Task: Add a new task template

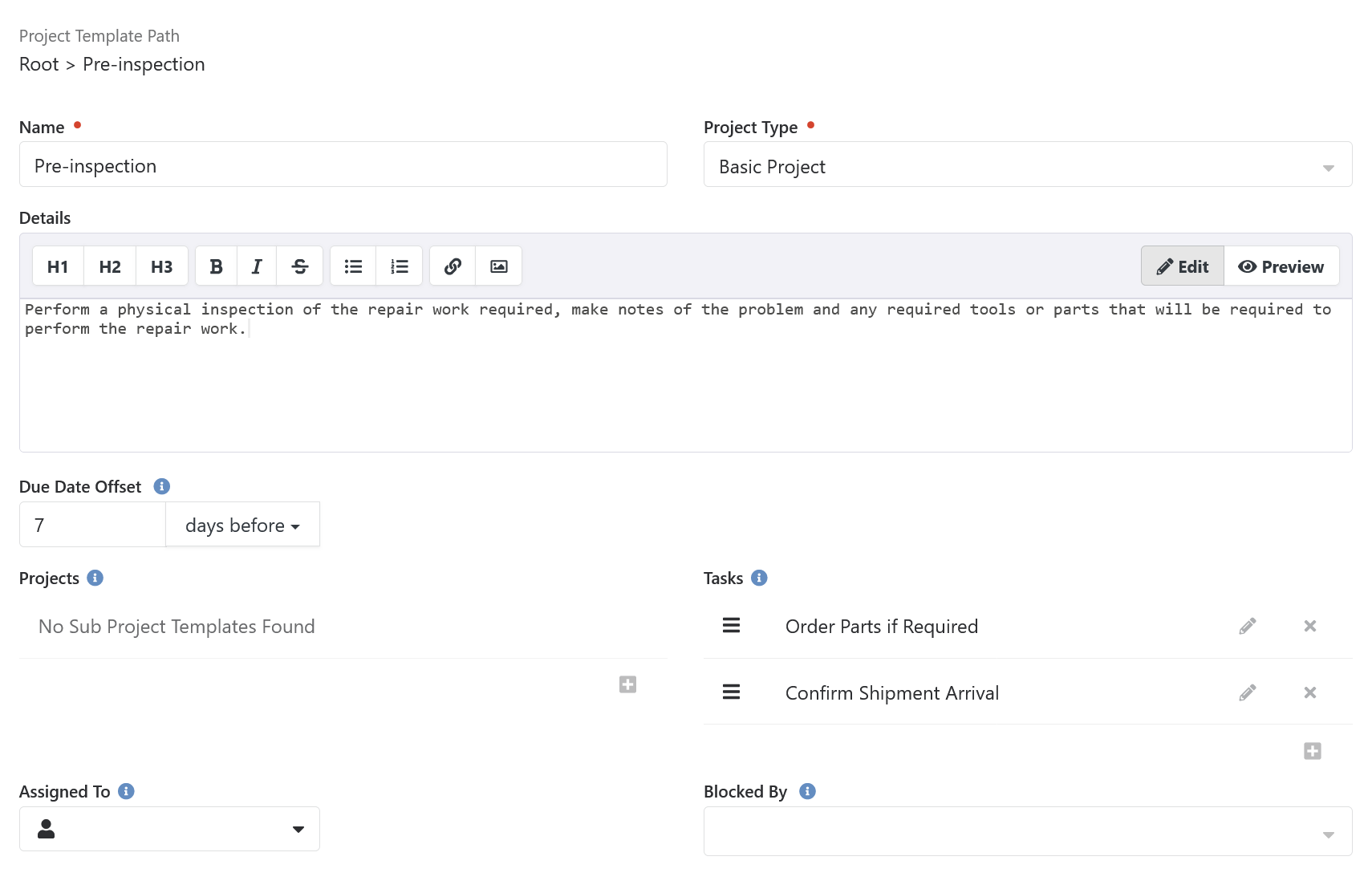Action: tap(1312, 751)
